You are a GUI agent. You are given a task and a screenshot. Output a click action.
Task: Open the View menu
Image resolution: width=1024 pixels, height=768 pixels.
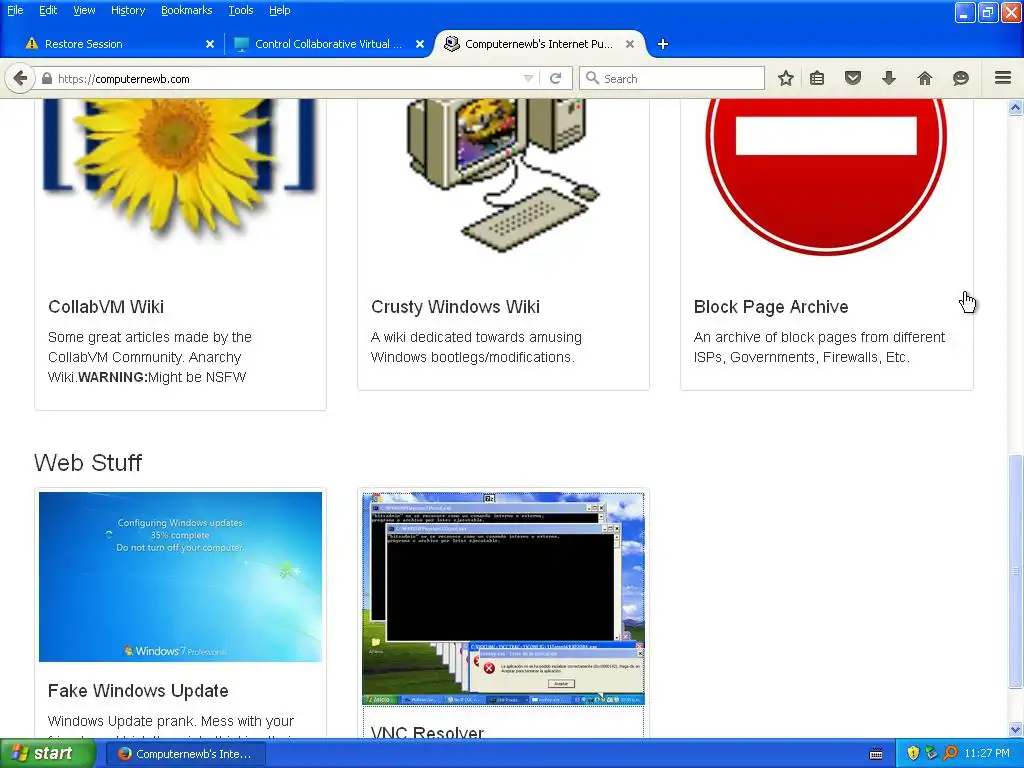point(84,10)
